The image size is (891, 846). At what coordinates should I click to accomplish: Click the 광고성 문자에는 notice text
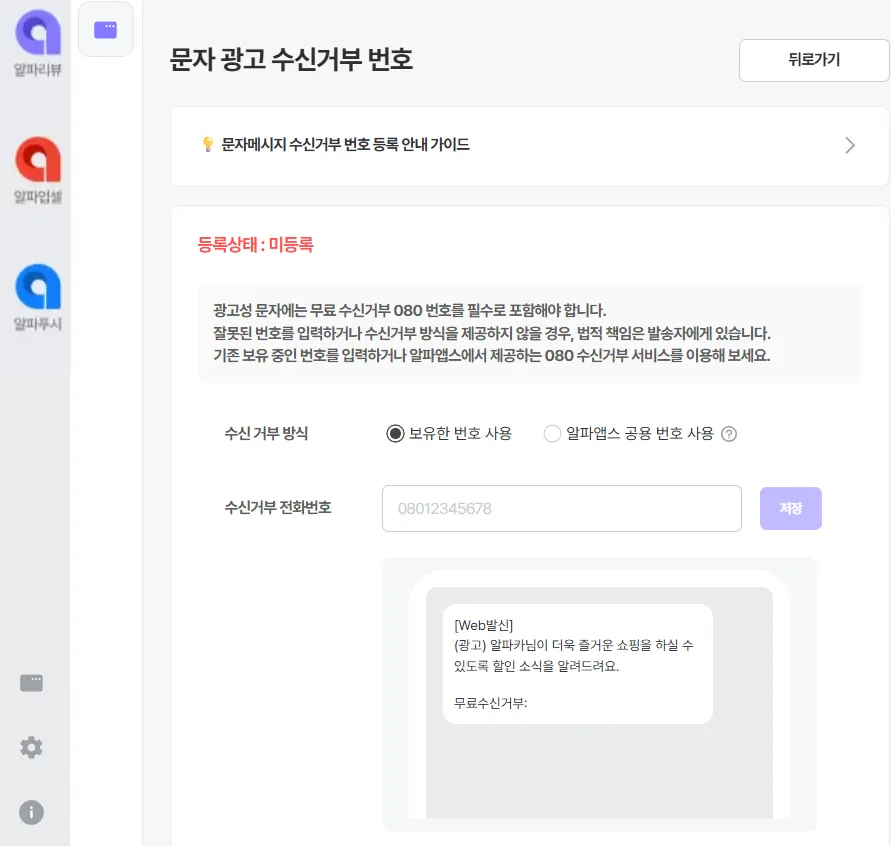point(409,310)
